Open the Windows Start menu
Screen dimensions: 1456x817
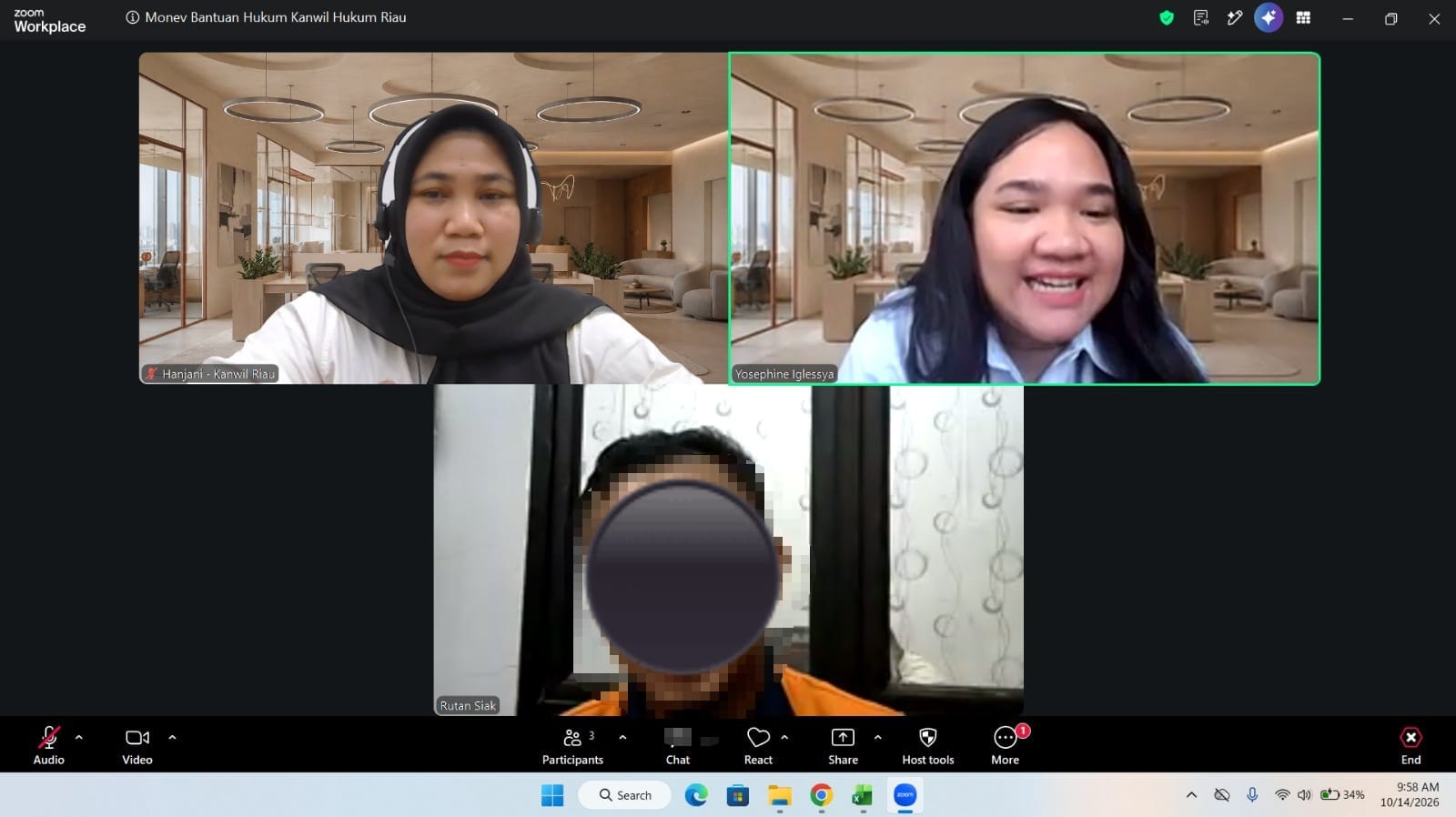point(552,795)
